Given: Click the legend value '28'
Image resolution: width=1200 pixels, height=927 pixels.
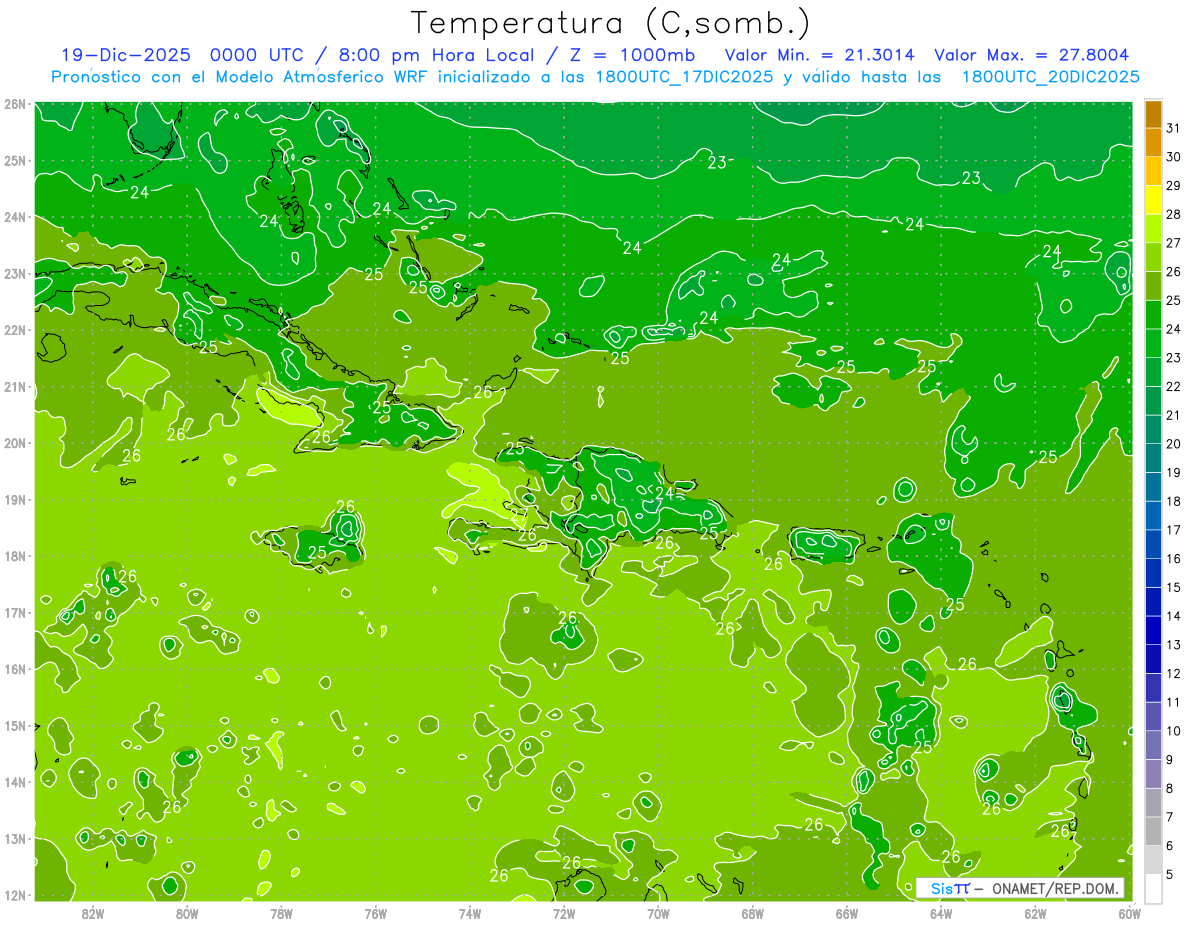Looking at the screenshot, I should (1174, 214).
